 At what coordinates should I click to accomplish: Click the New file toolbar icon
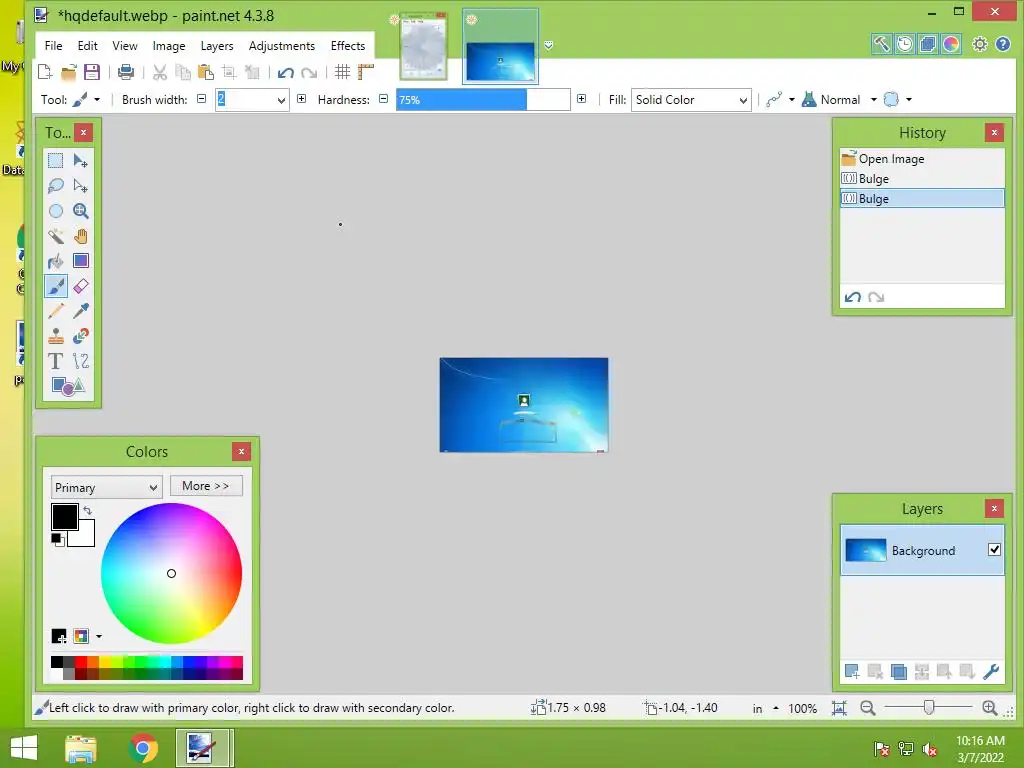pyautogui.click(x=45, y=72)
